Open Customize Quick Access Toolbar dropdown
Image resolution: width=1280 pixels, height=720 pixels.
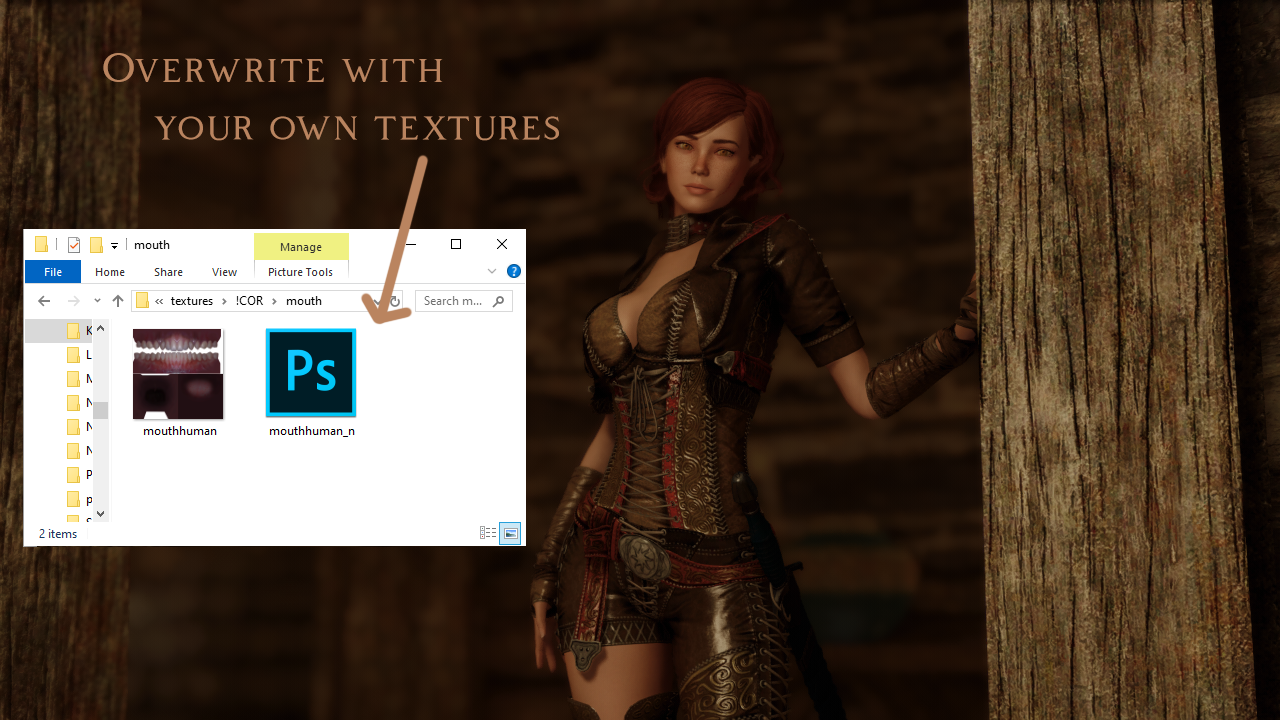pos(115,245)
